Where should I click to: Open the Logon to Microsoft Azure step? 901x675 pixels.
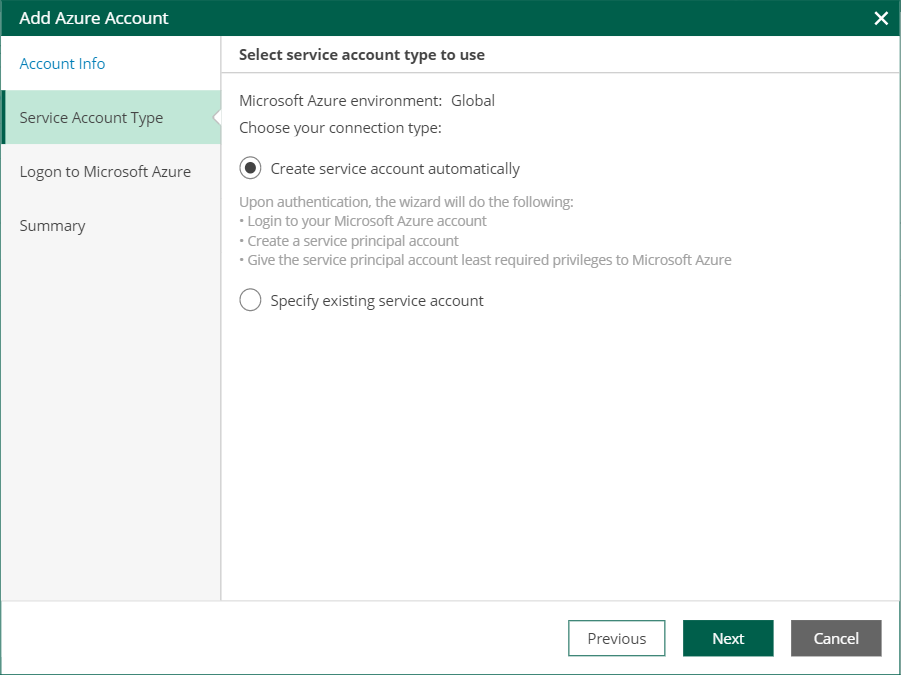click(105, 172)
